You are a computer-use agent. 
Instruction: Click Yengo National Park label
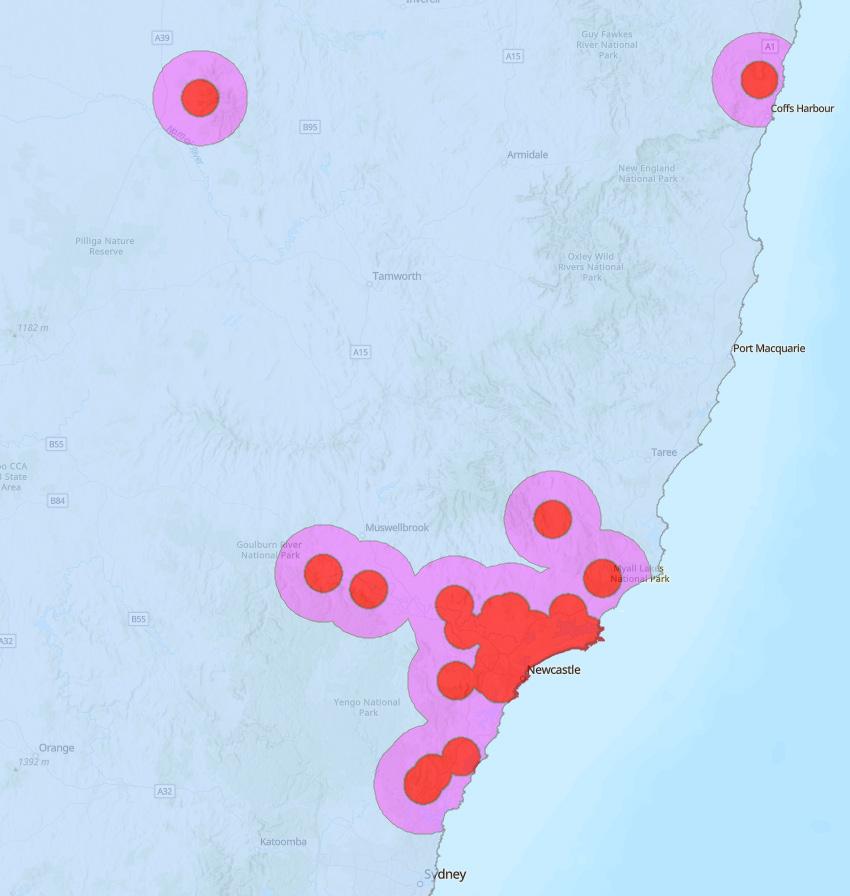[367, 707]
